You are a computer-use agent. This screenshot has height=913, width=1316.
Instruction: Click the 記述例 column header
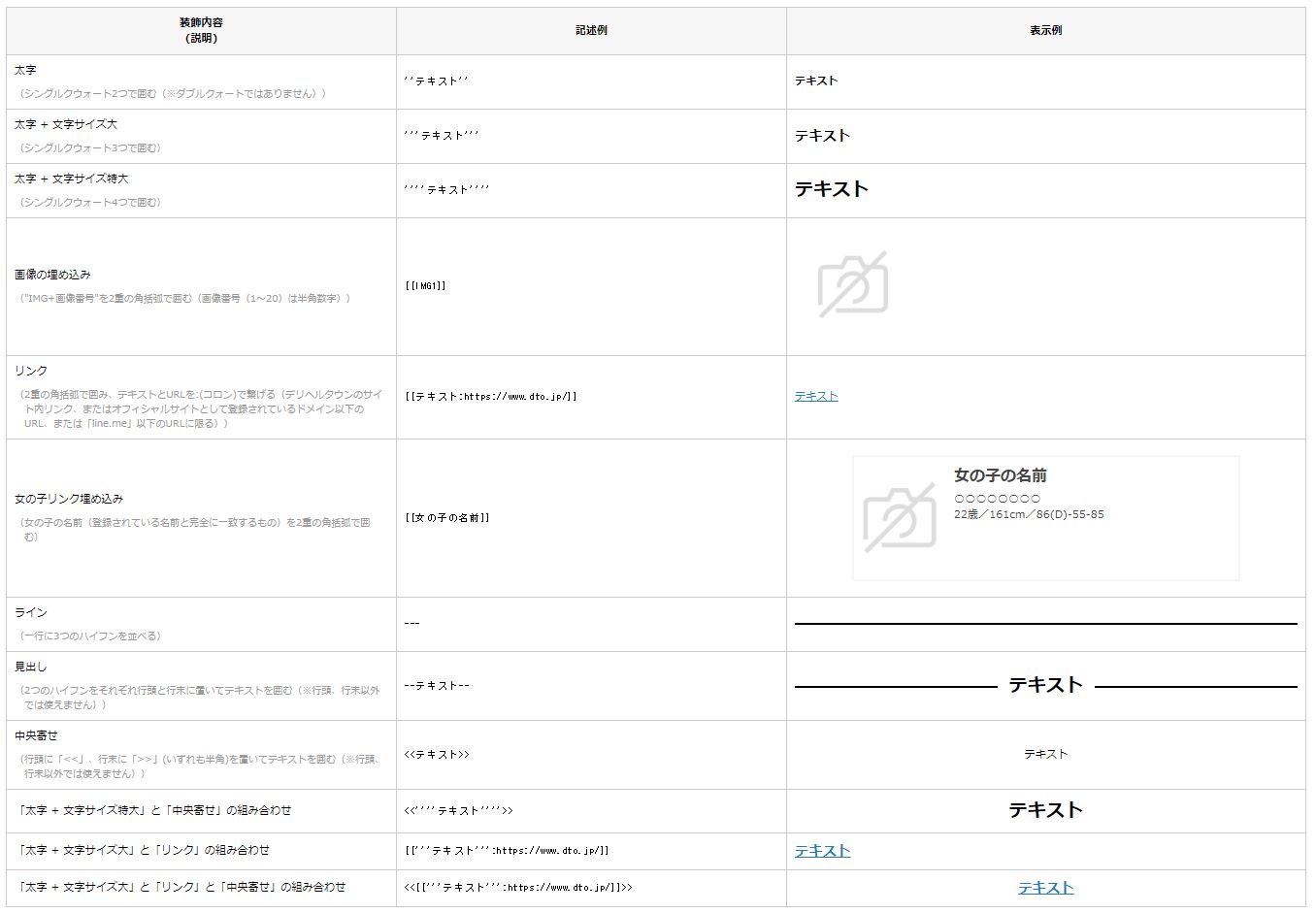[591, 30]
